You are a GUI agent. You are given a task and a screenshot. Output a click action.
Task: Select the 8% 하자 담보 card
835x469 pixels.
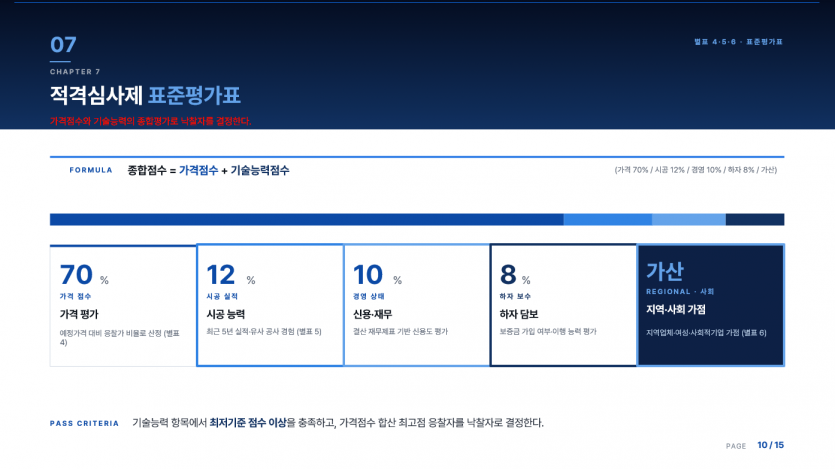(563, 306)
